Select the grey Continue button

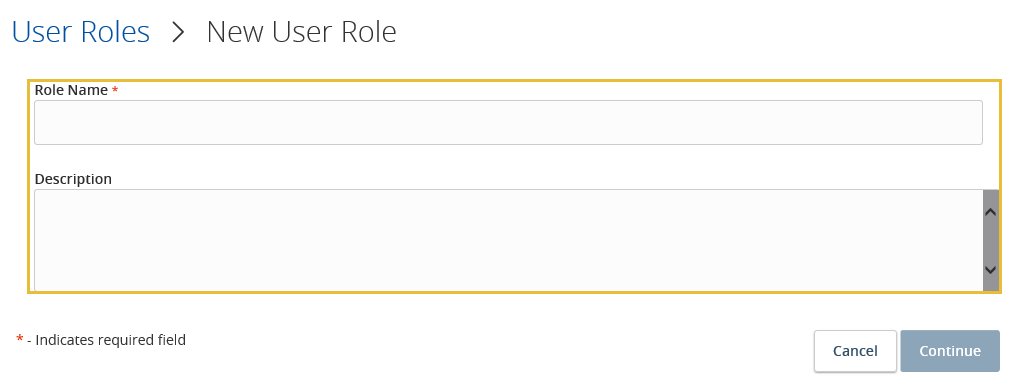(950, 351)
